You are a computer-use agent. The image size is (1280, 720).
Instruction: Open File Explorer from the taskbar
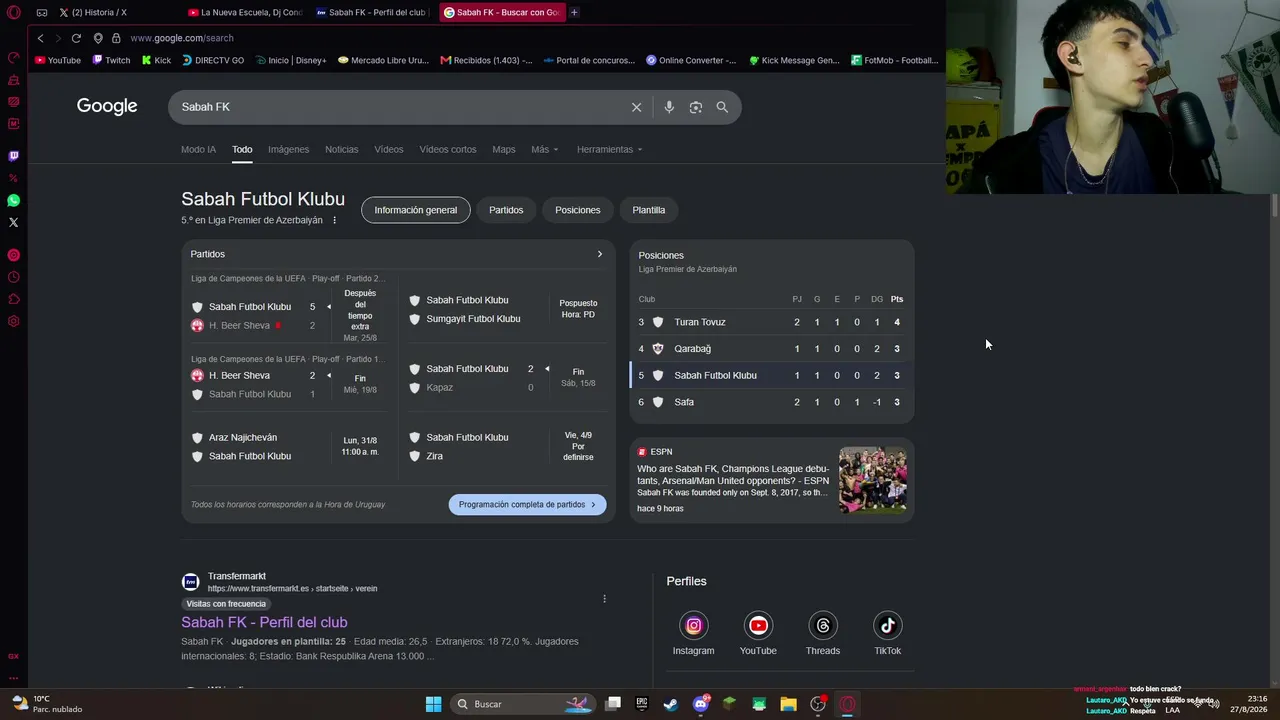tap(788, 704)
